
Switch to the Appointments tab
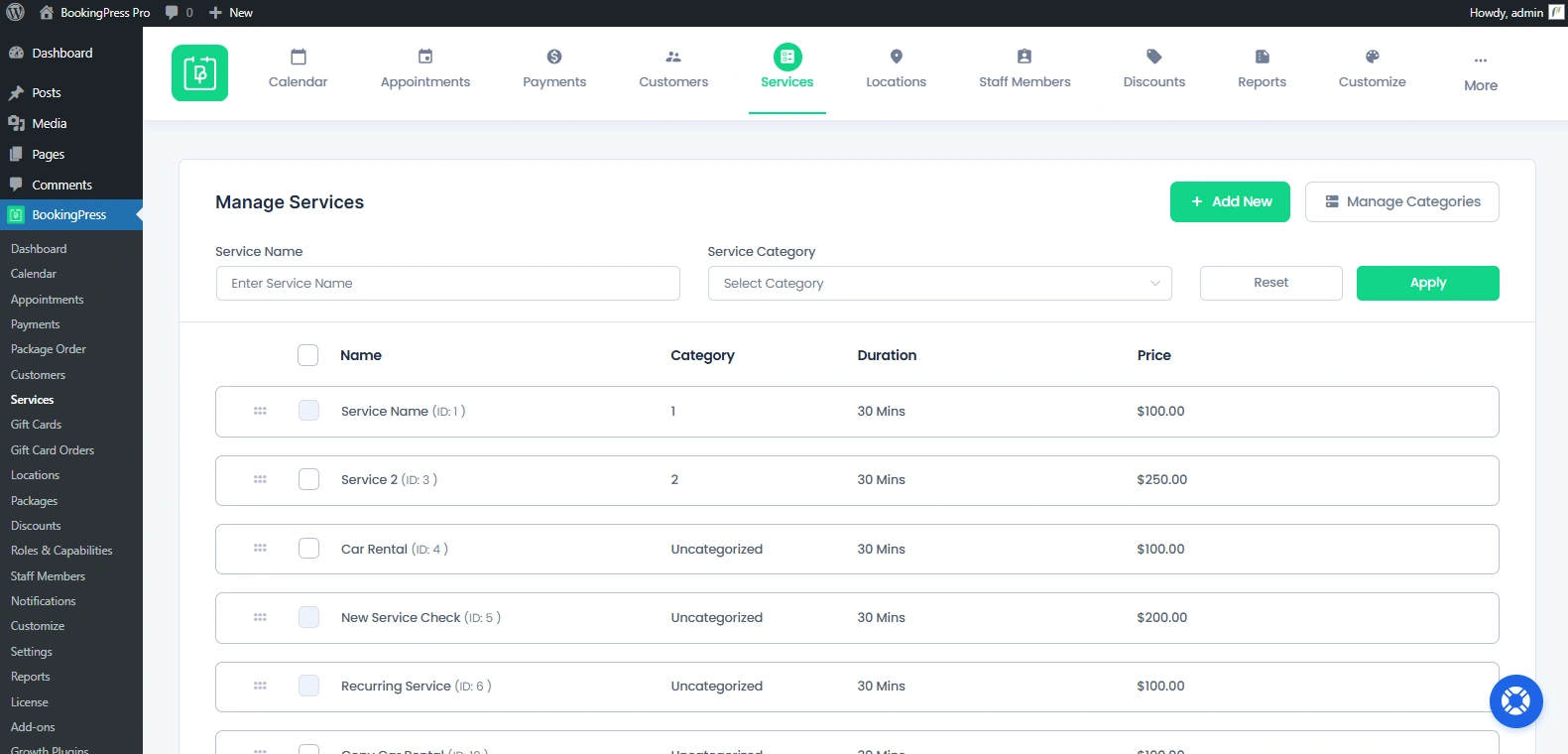click(x=425, y=70)
